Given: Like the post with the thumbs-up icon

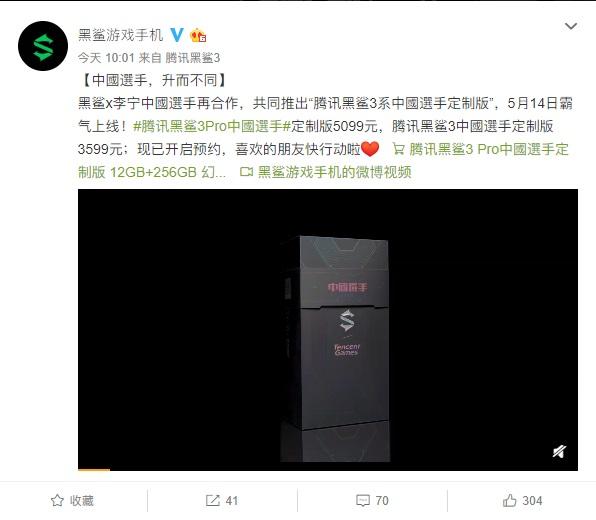Looking at the screenshot, I should [x=510, y=500].
